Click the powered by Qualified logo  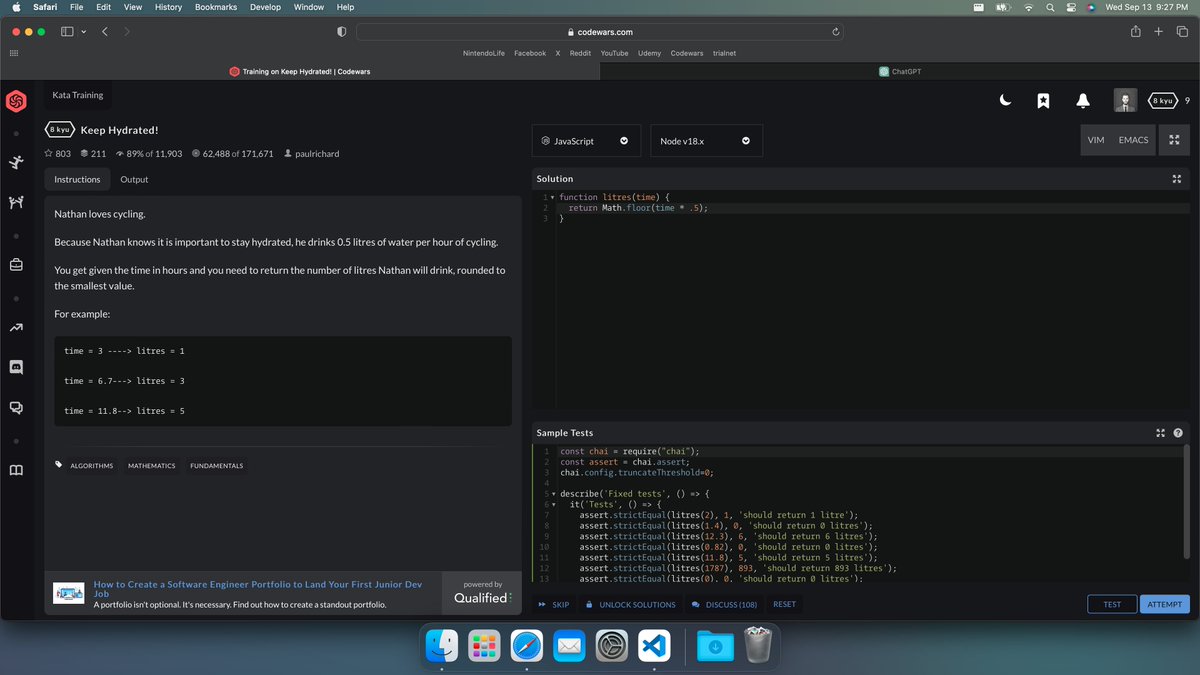(483, 592)
